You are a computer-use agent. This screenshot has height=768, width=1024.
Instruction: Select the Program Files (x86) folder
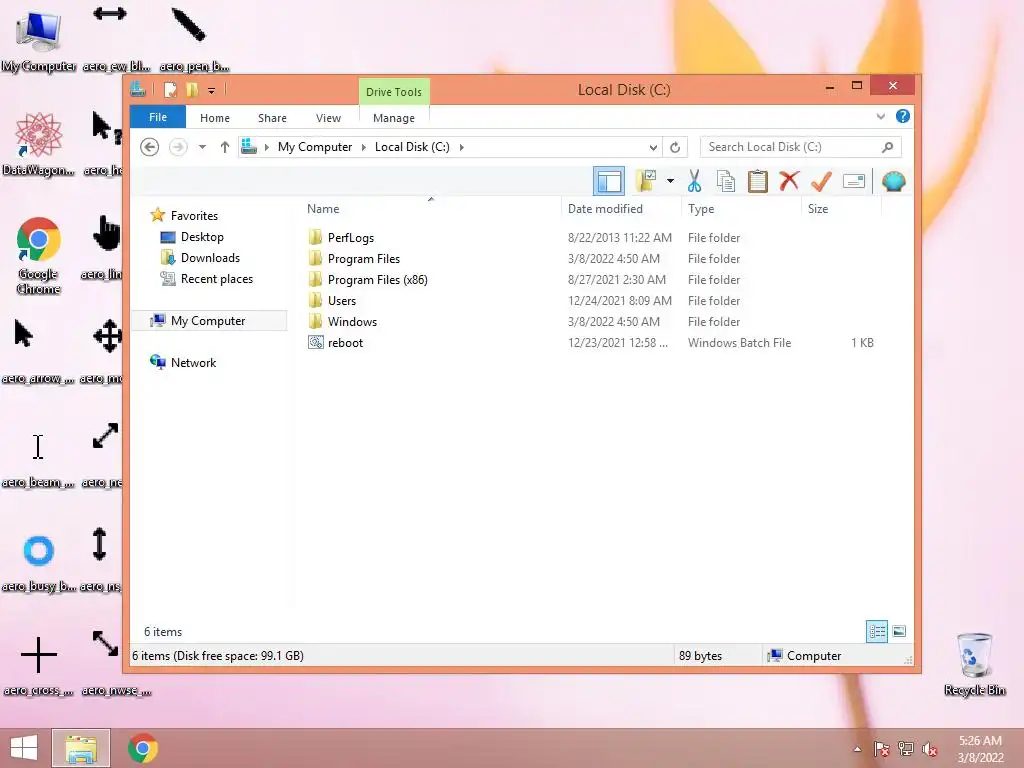click(x=377, y=280)
